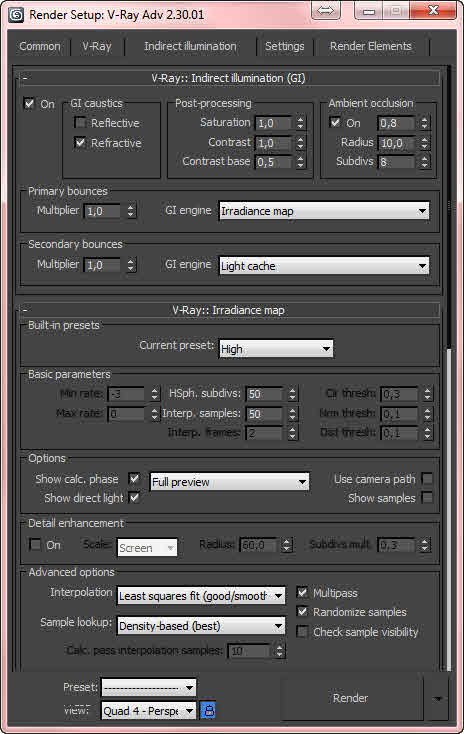The image size is (464, 734).
Task: Click the Ambient occlusion Radius field
Action: (x=397, y=143)
